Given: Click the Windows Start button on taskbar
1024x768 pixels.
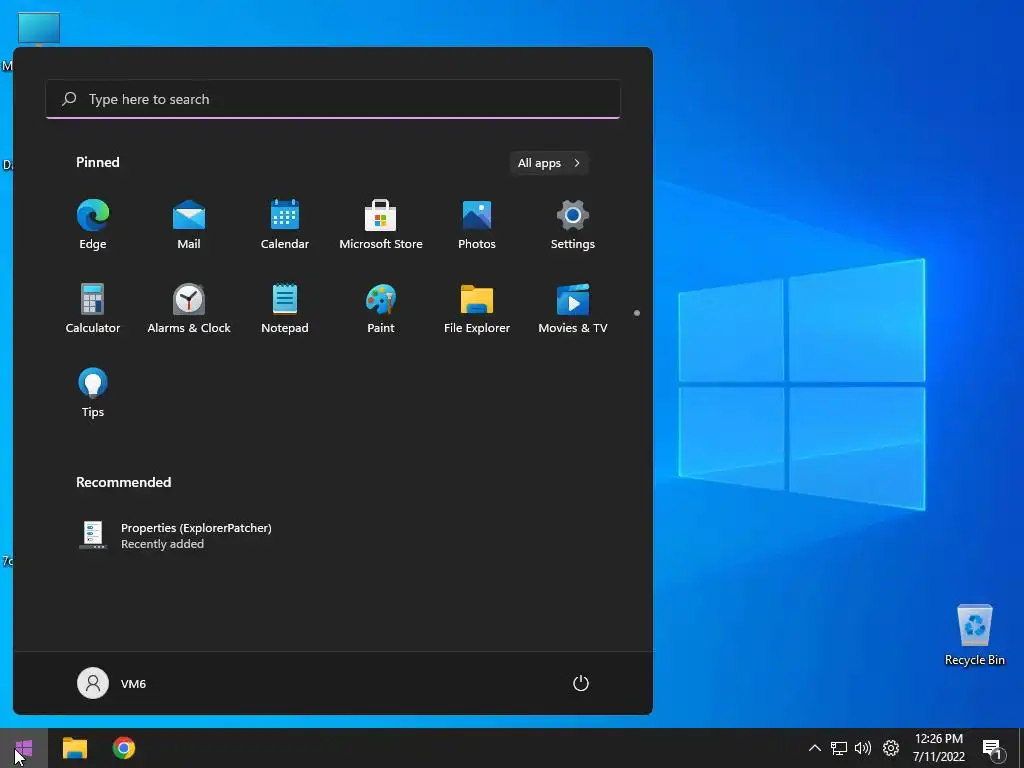Looking at the screenshot, I should click(x=24, y=748).
